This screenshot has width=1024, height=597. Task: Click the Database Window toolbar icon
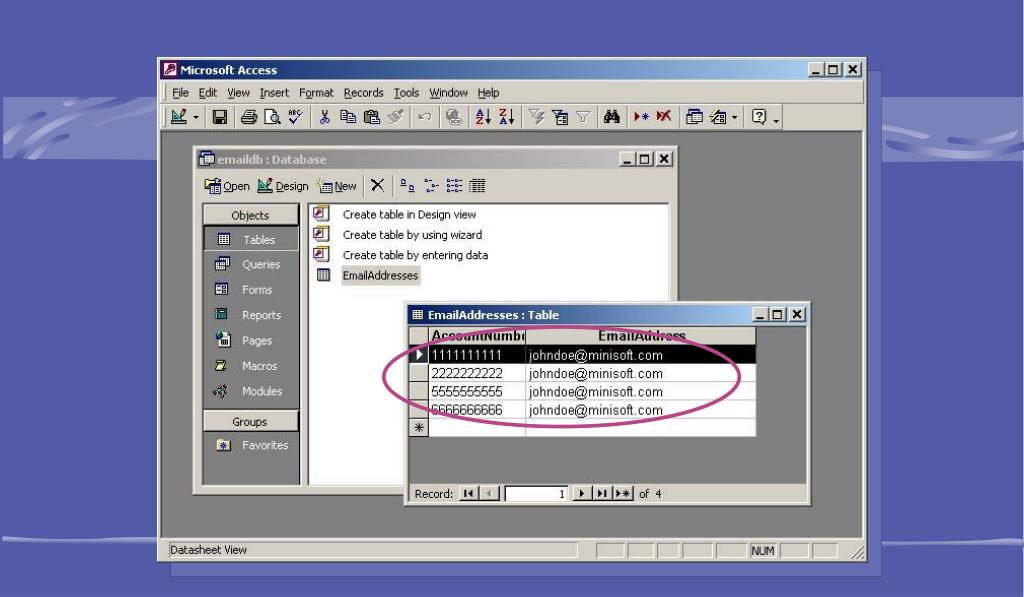[694, 117]
